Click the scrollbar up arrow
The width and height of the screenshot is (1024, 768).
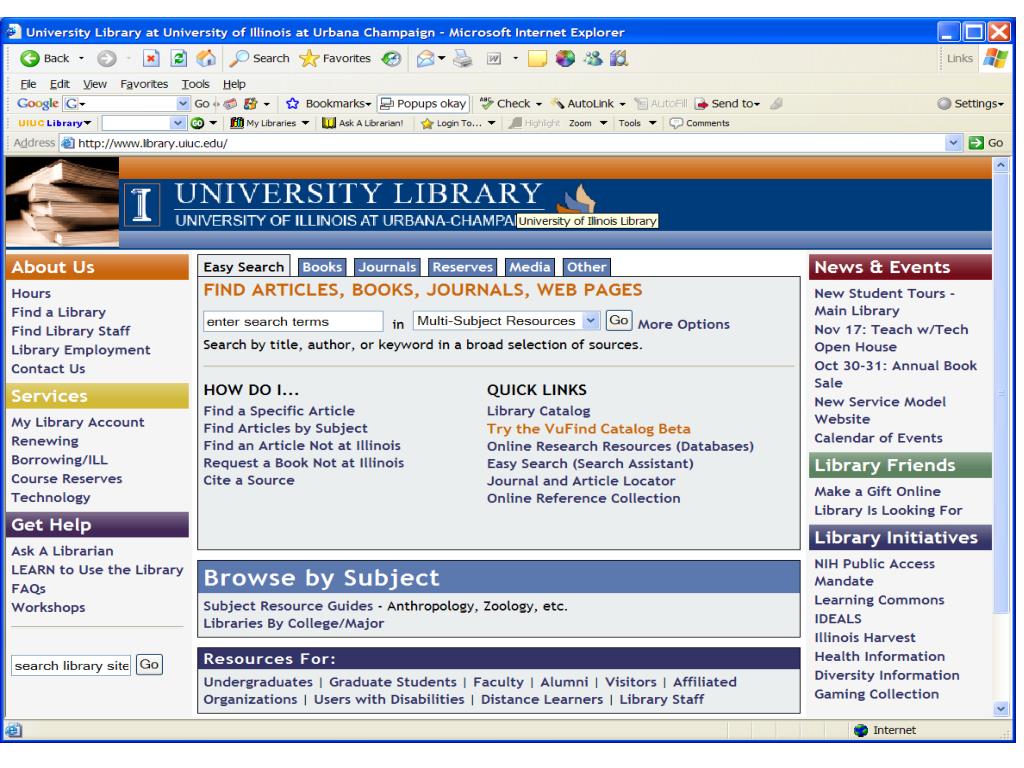coord(1000,166)
